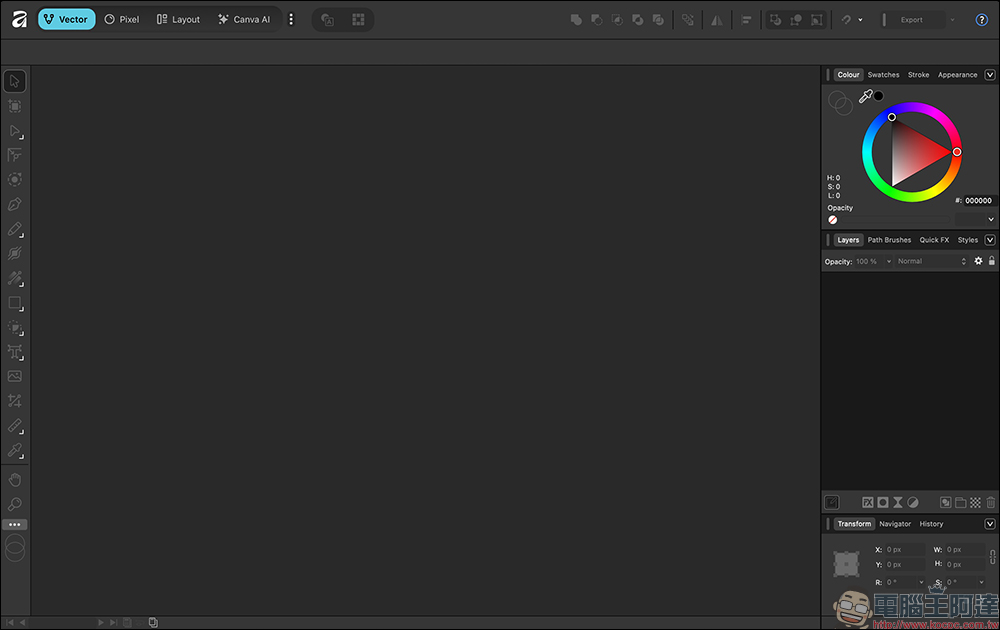
Task: Open the Navigator tab
Action: pos(894,523)
